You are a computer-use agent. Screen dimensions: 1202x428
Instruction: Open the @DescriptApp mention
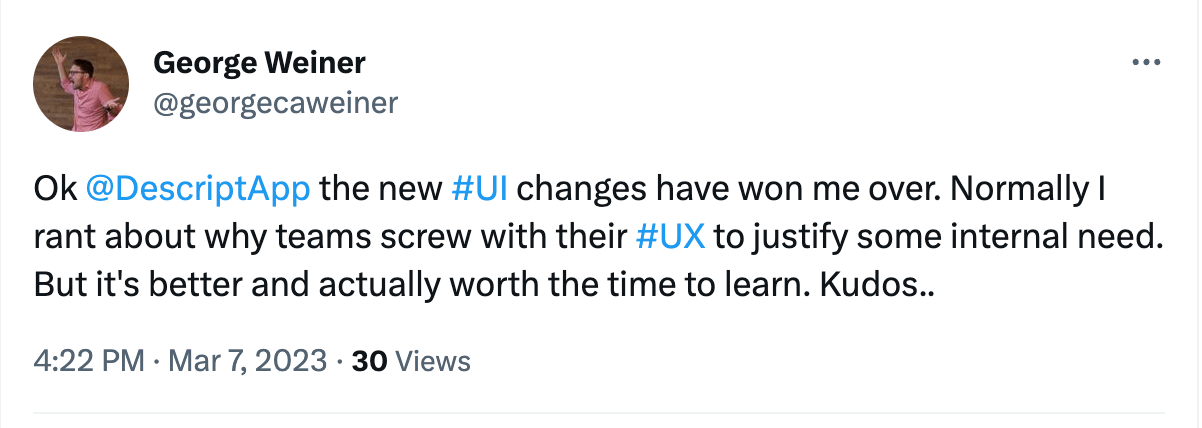(x=199, y=188)
